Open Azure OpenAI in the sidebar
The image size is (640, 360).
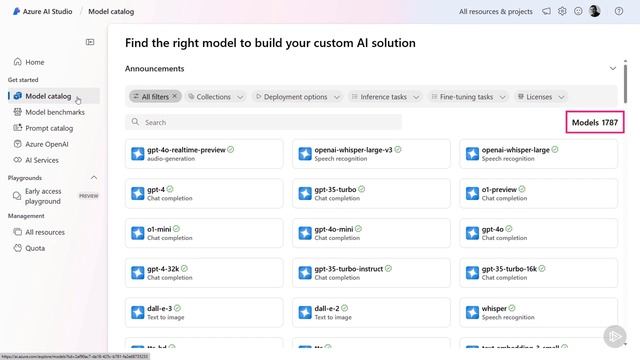click(x=53, y=144)
